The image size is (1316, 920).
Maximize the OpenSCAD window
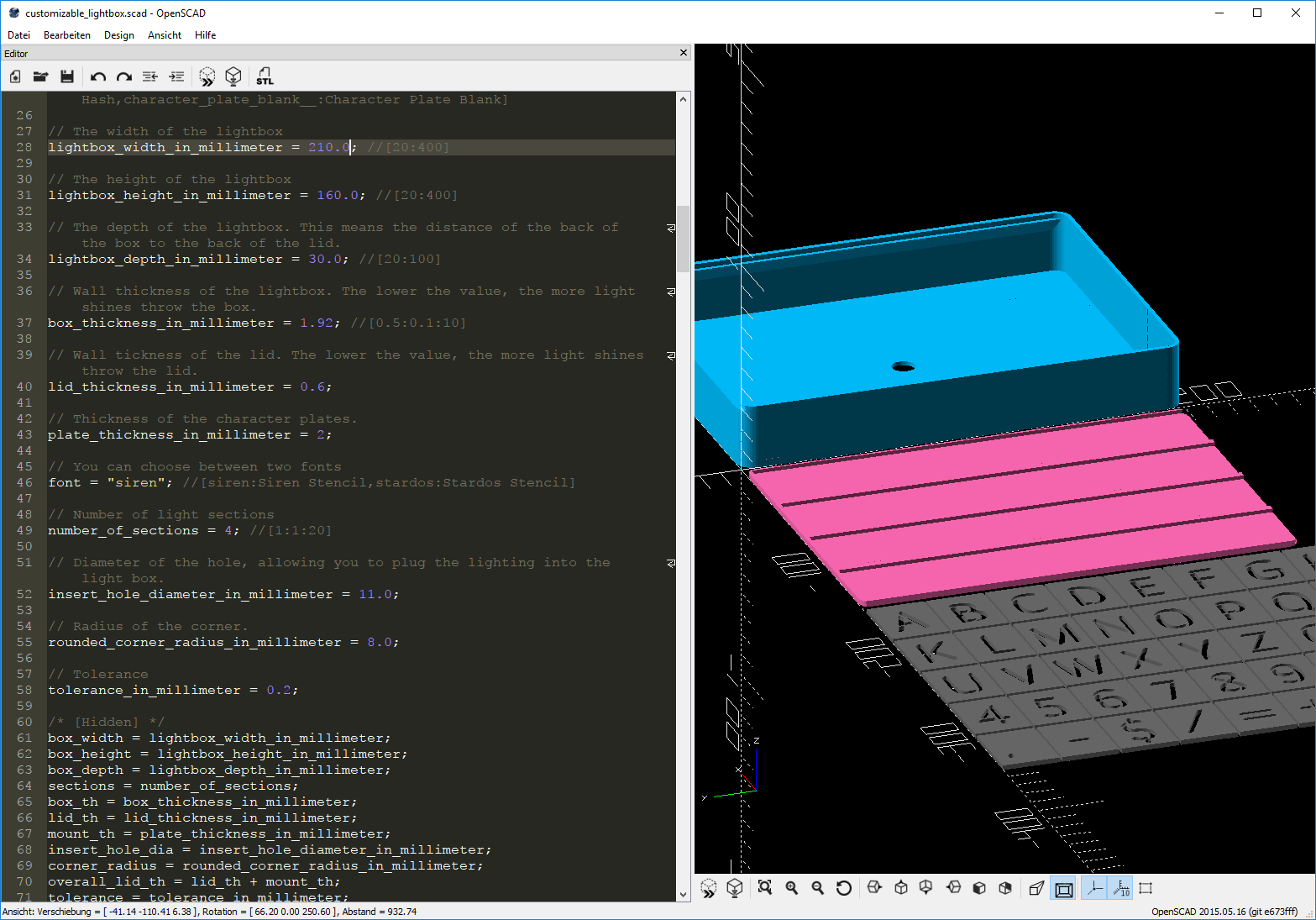(x=1257, y=13)
